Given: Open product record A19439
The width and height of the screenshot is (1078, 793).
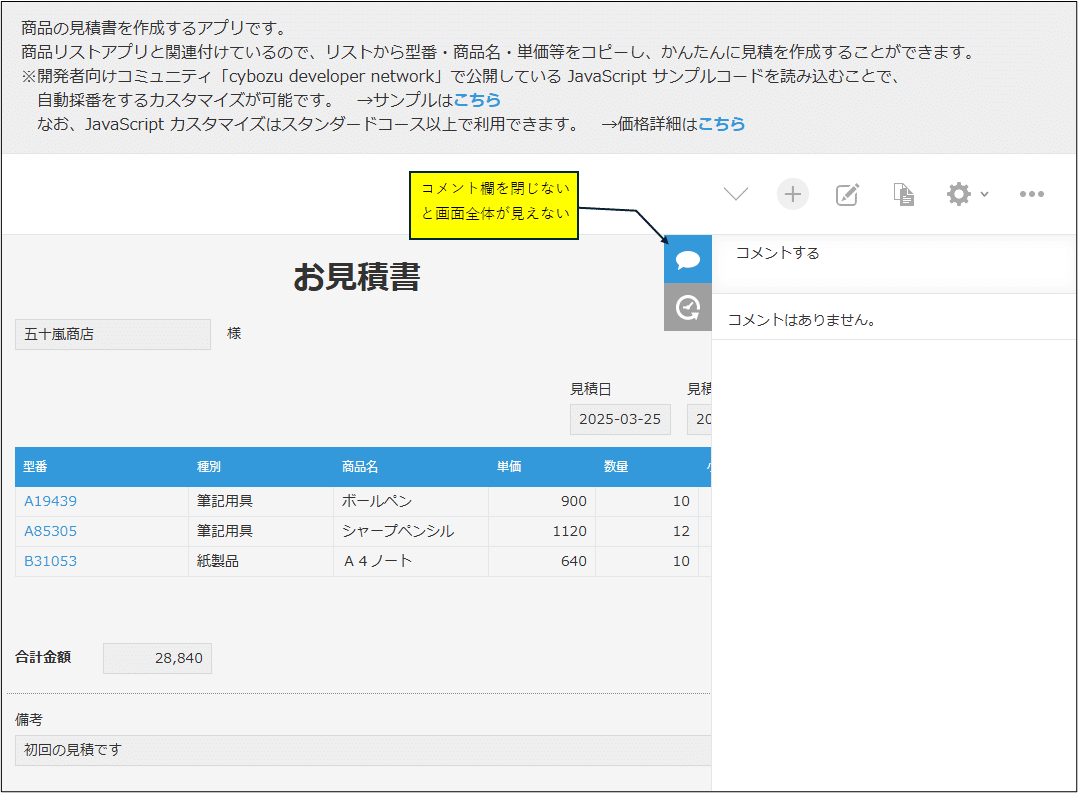Looking at the screenshot, I should [x=50, y=501].
